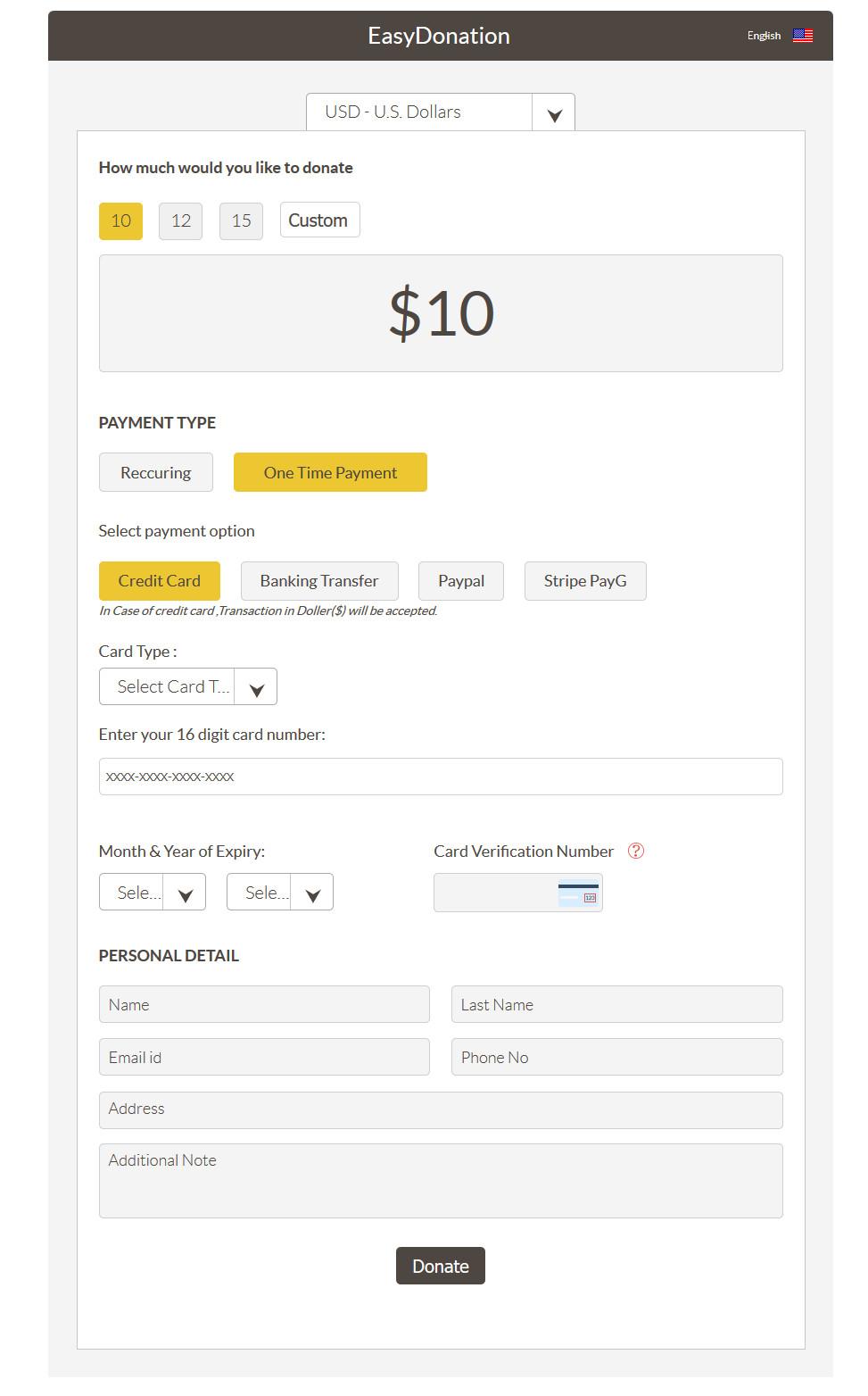Select the 12 dollar amount option
Screen dimensions: 868x1396
click(x=181, y=220)
